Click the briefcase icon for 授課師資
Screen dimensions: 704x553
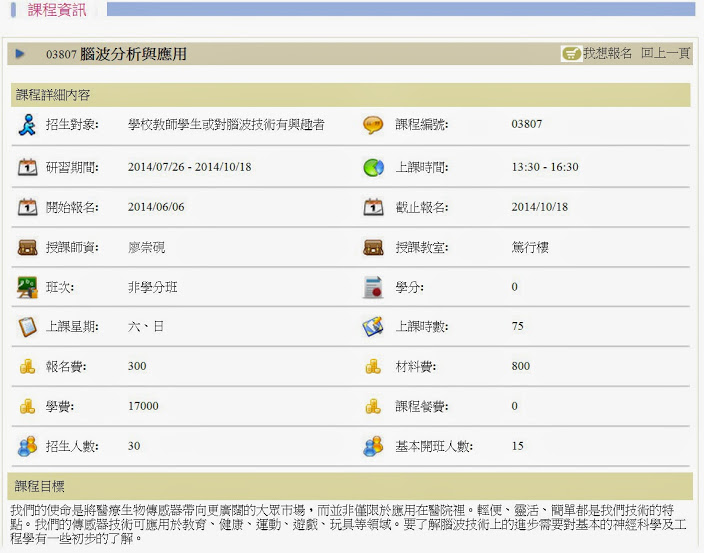[28, 247]
